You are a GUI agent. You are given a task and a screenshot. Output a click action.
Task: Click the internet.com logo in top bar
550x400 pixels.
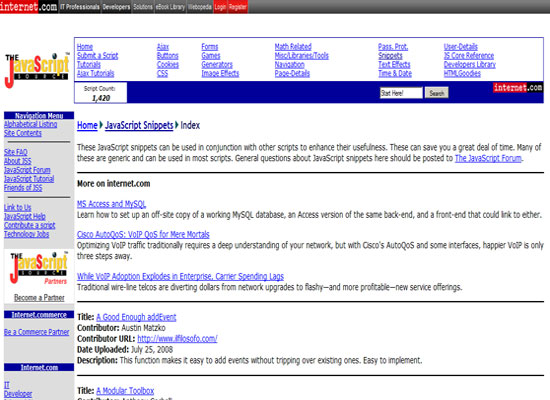pos(29,7)
